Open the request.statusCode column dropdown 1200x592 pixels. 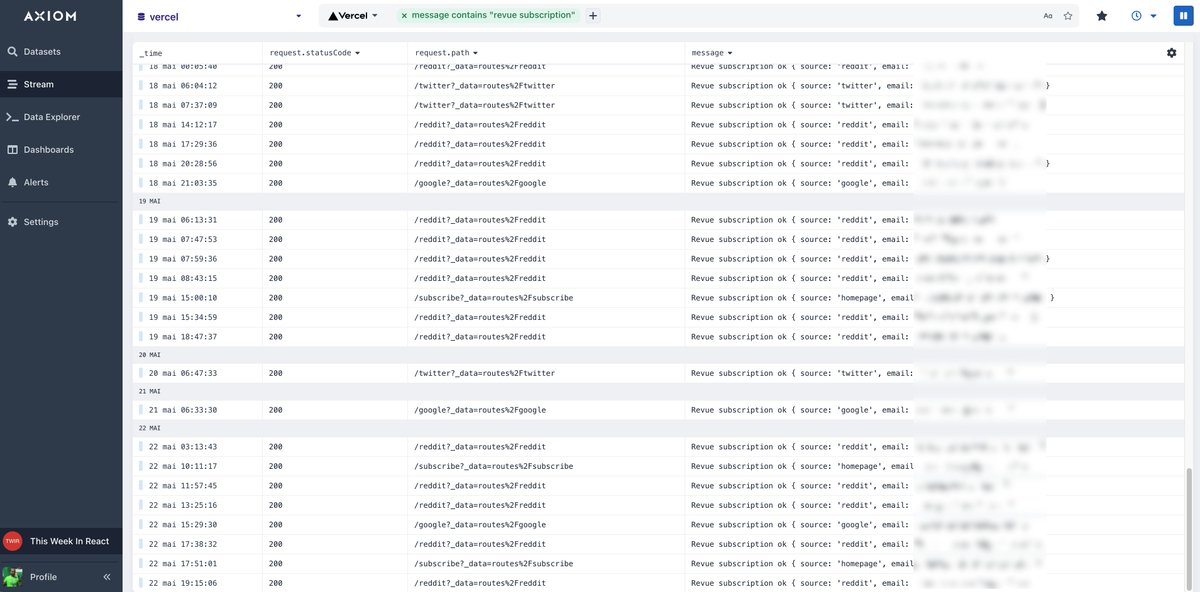tap(358, 52)
